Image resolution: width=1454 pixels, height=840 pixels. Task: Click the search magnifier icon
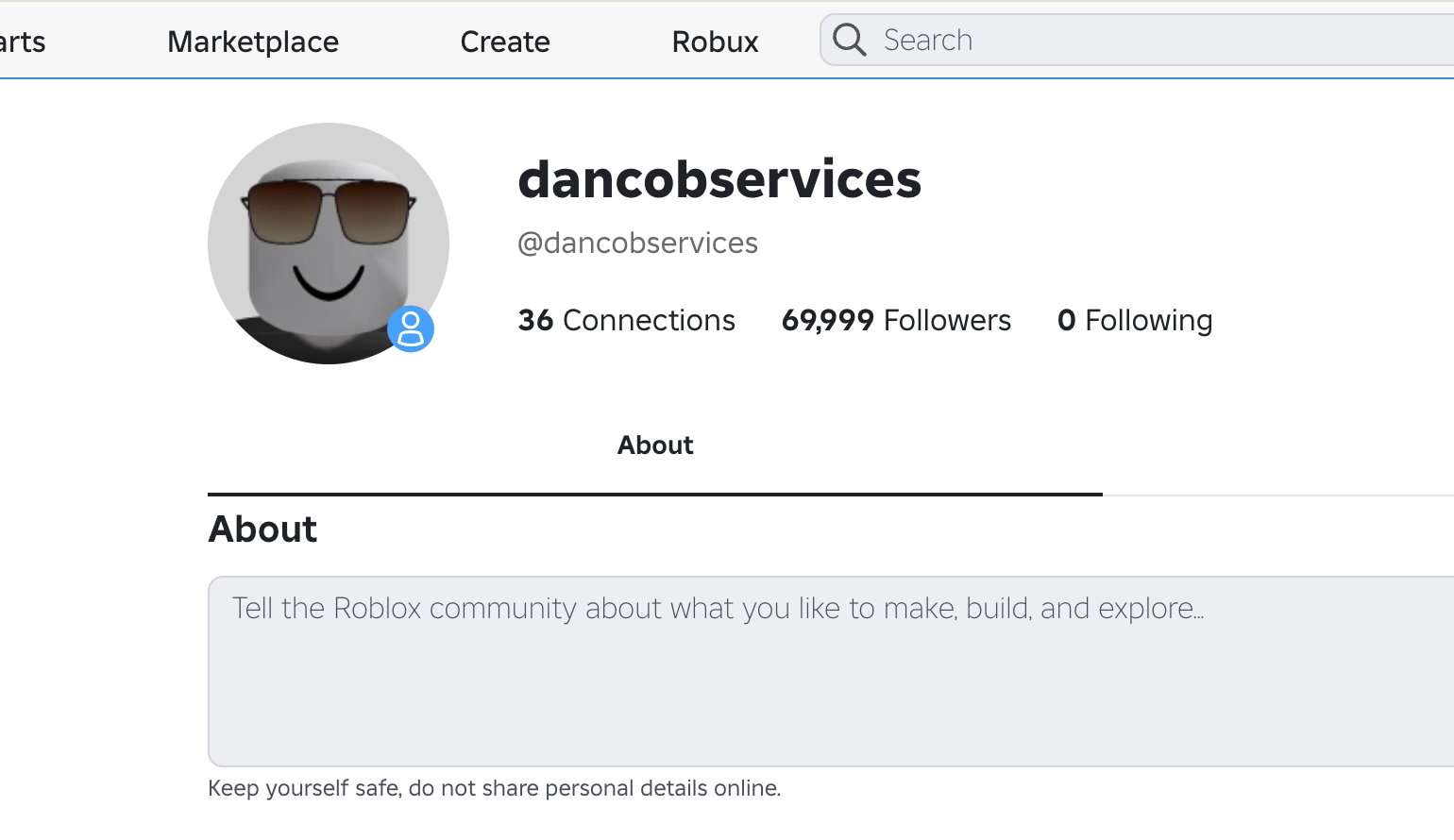[849, 40]
